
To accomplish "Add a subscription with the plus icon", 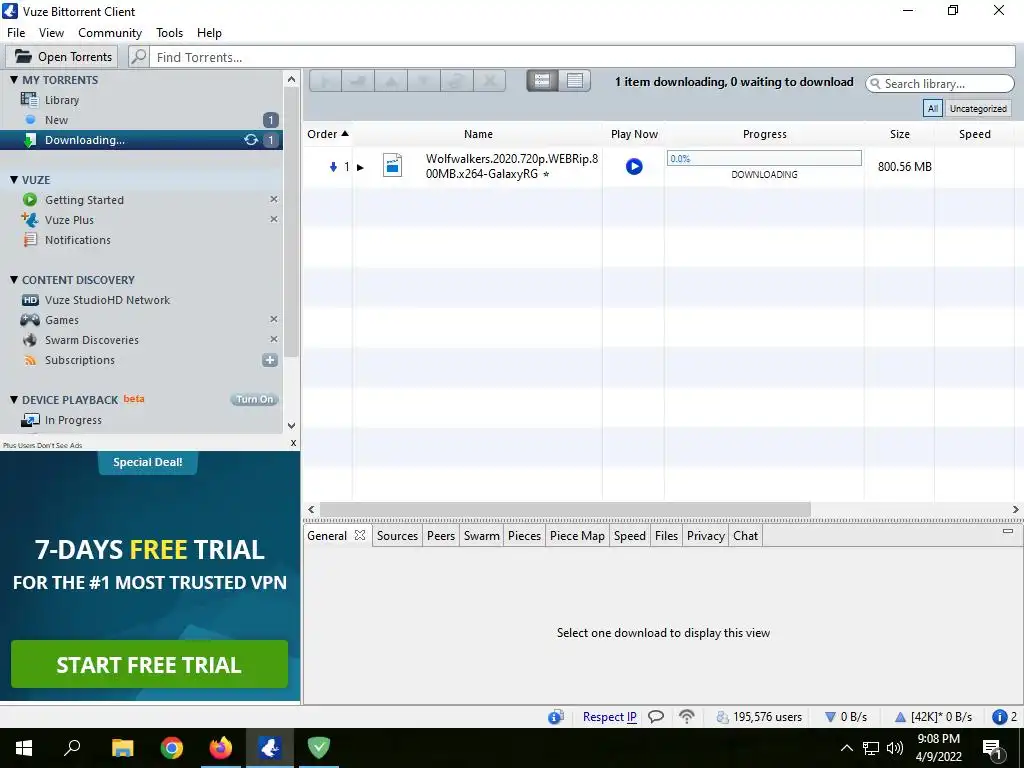I will point(270,360).
